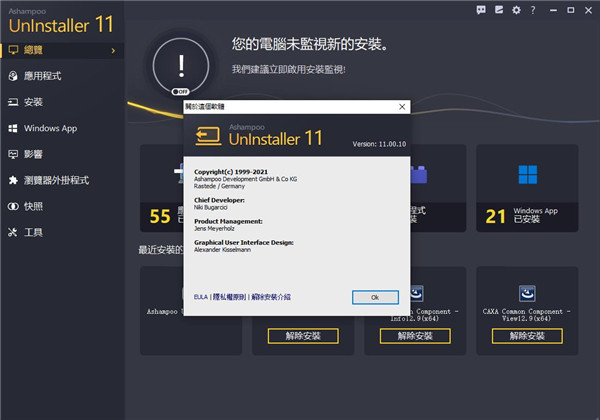
Task: Click Ok in the about dialog
Action: coord(375,297)
